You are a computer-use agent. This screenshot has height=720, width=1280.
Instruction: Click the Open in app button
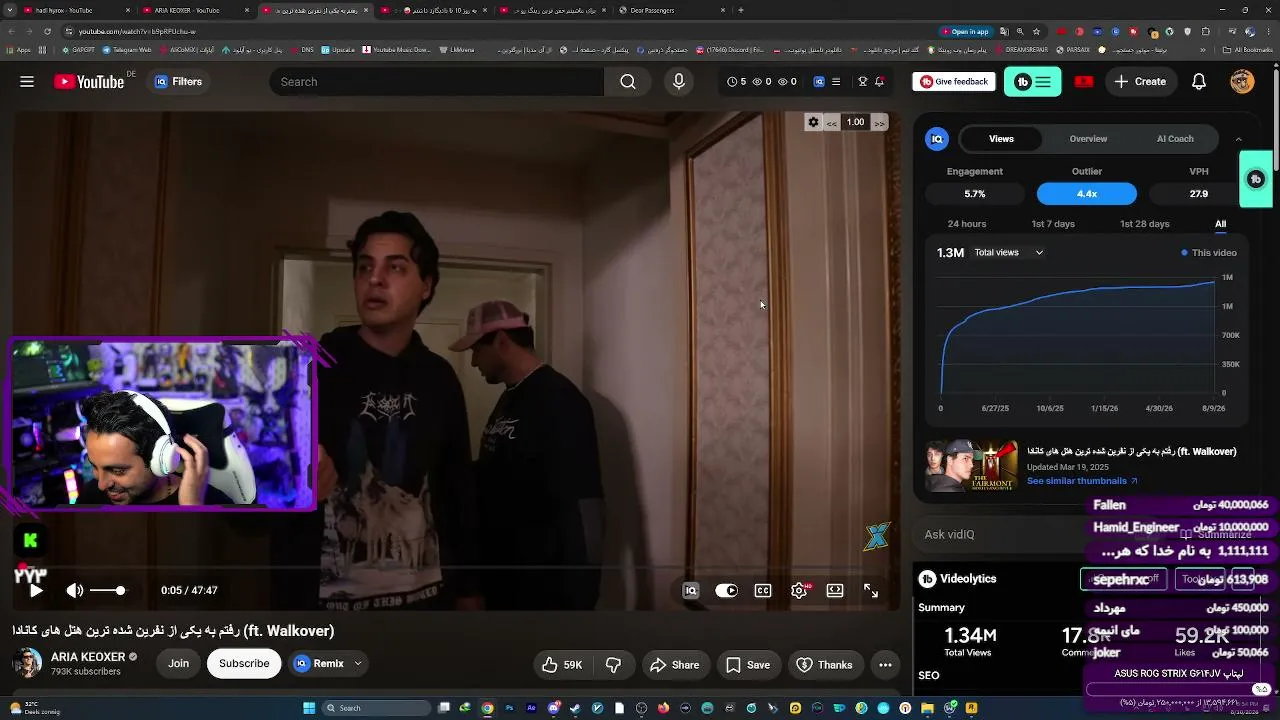coord(964,31)
